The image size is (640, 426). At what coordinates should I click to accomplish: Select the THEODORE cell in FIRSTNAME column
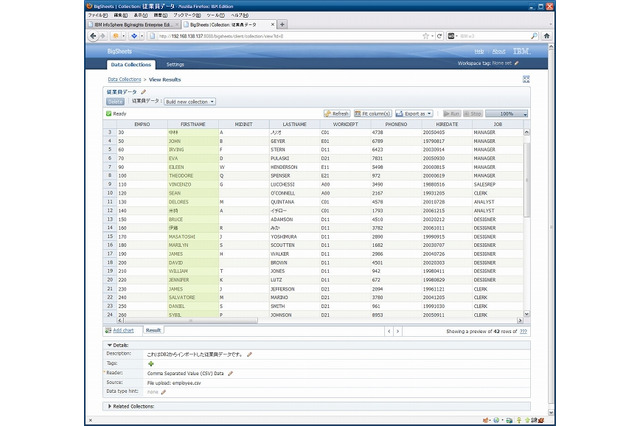(x=193, y=176)
